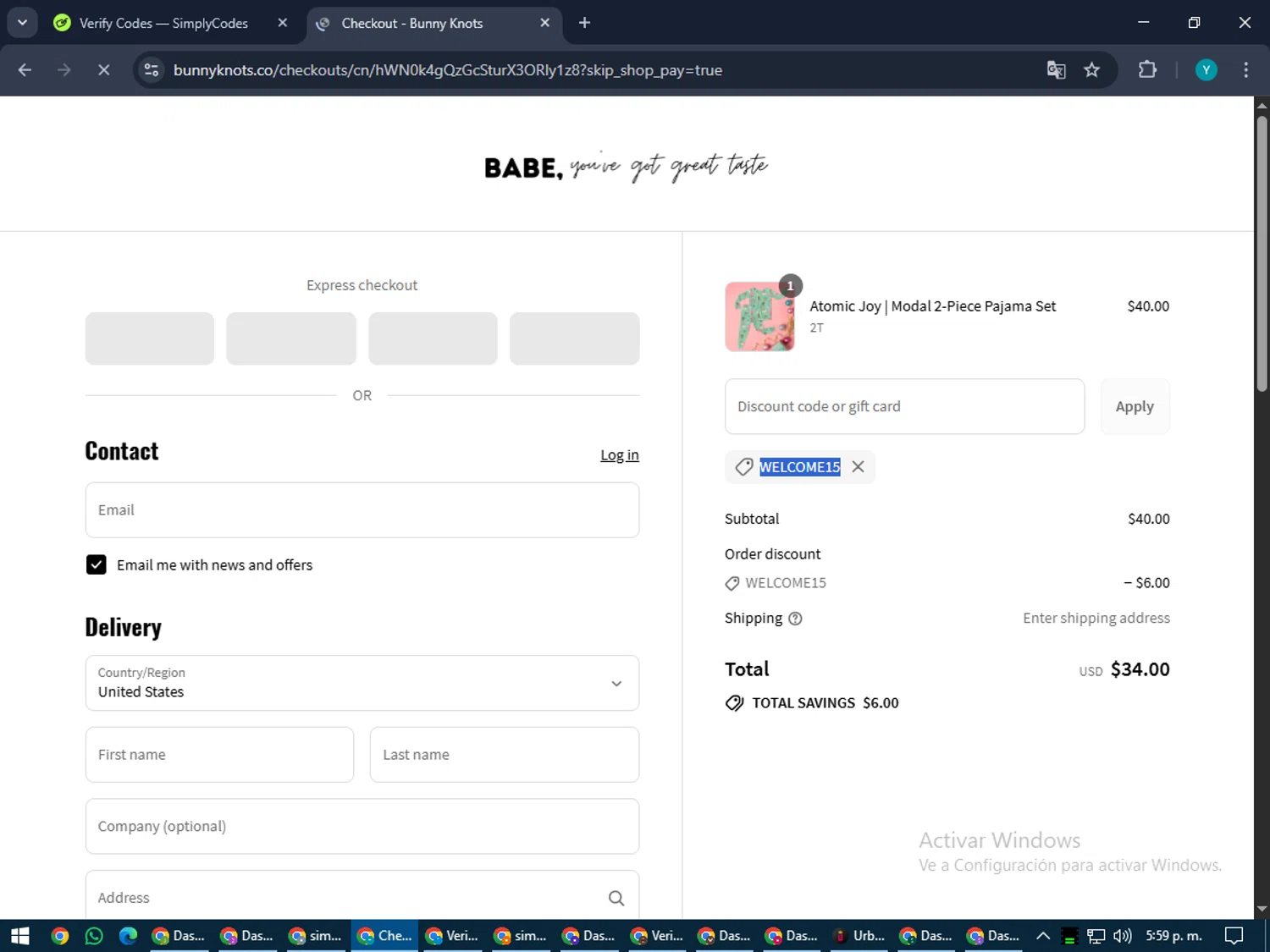Go back to previous page
1270x952 pixels.
click(x=25, y=70)
